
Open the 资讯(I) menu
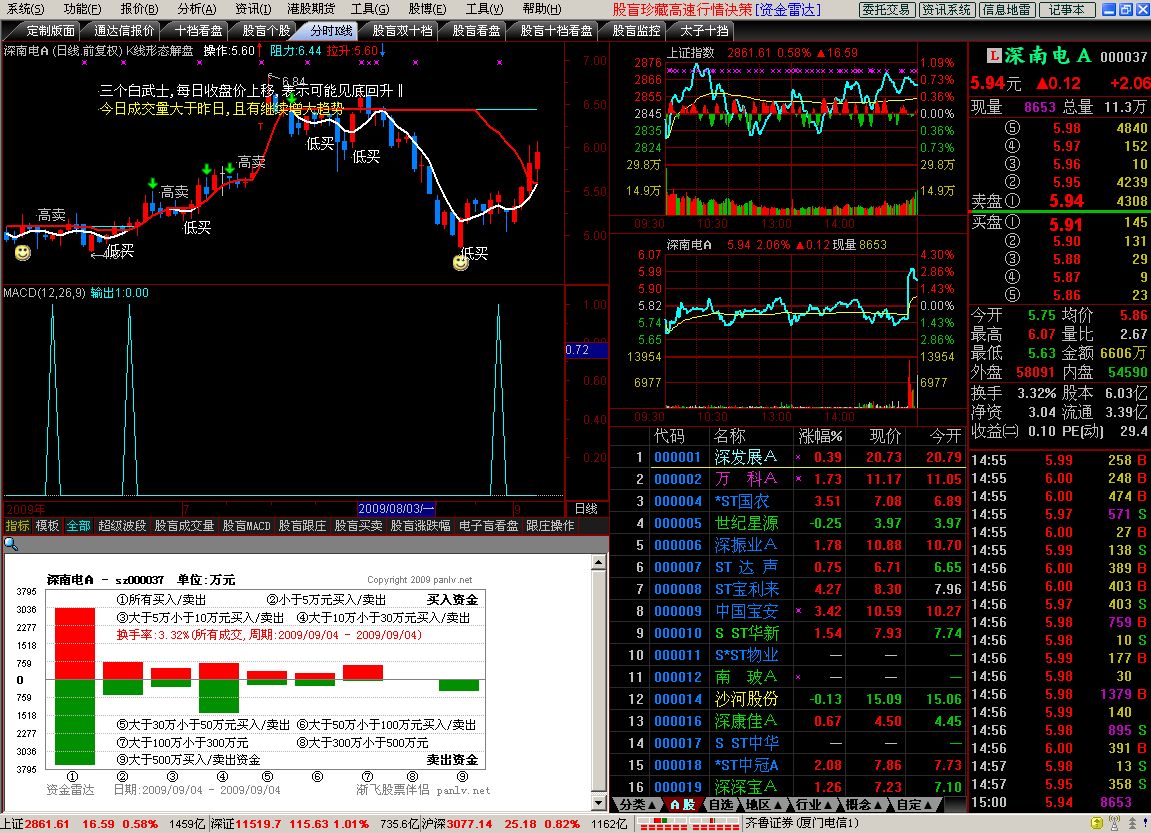pyautogui.click(x=253, y=9)
